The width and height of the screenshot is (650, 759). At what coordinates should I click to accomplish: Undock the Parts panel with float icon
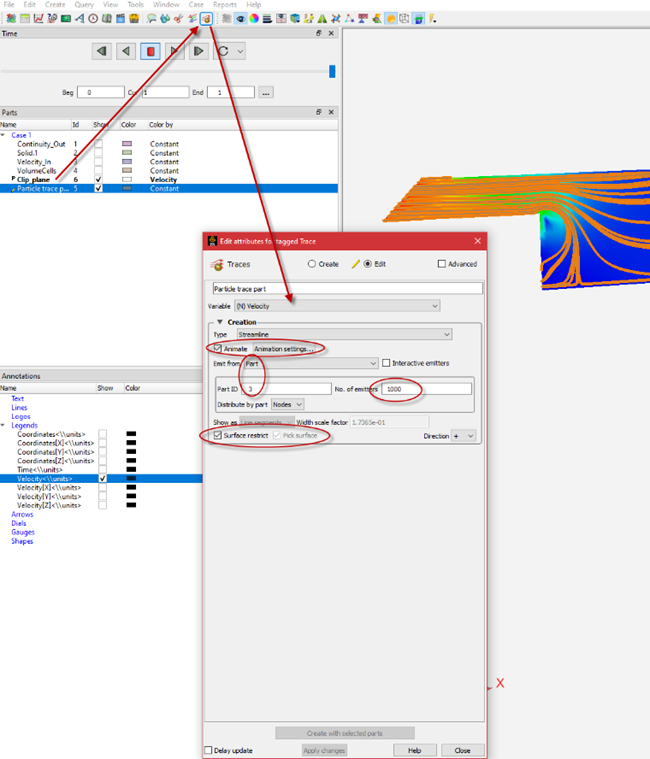pos(318,112)
